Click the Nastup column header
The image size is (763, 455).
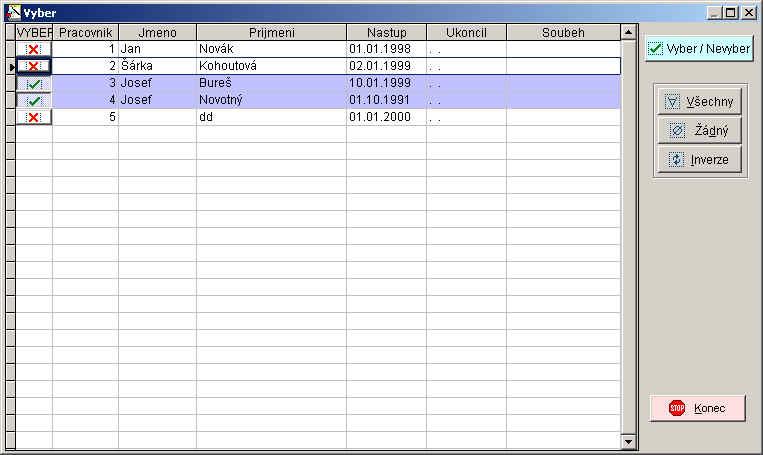point(386,33)
